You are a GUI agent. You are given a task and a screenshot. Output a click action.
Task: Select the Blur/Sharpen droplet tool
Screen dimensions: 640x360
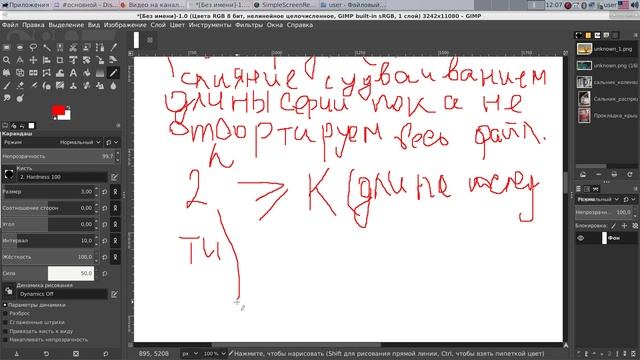tap(113, 86)
